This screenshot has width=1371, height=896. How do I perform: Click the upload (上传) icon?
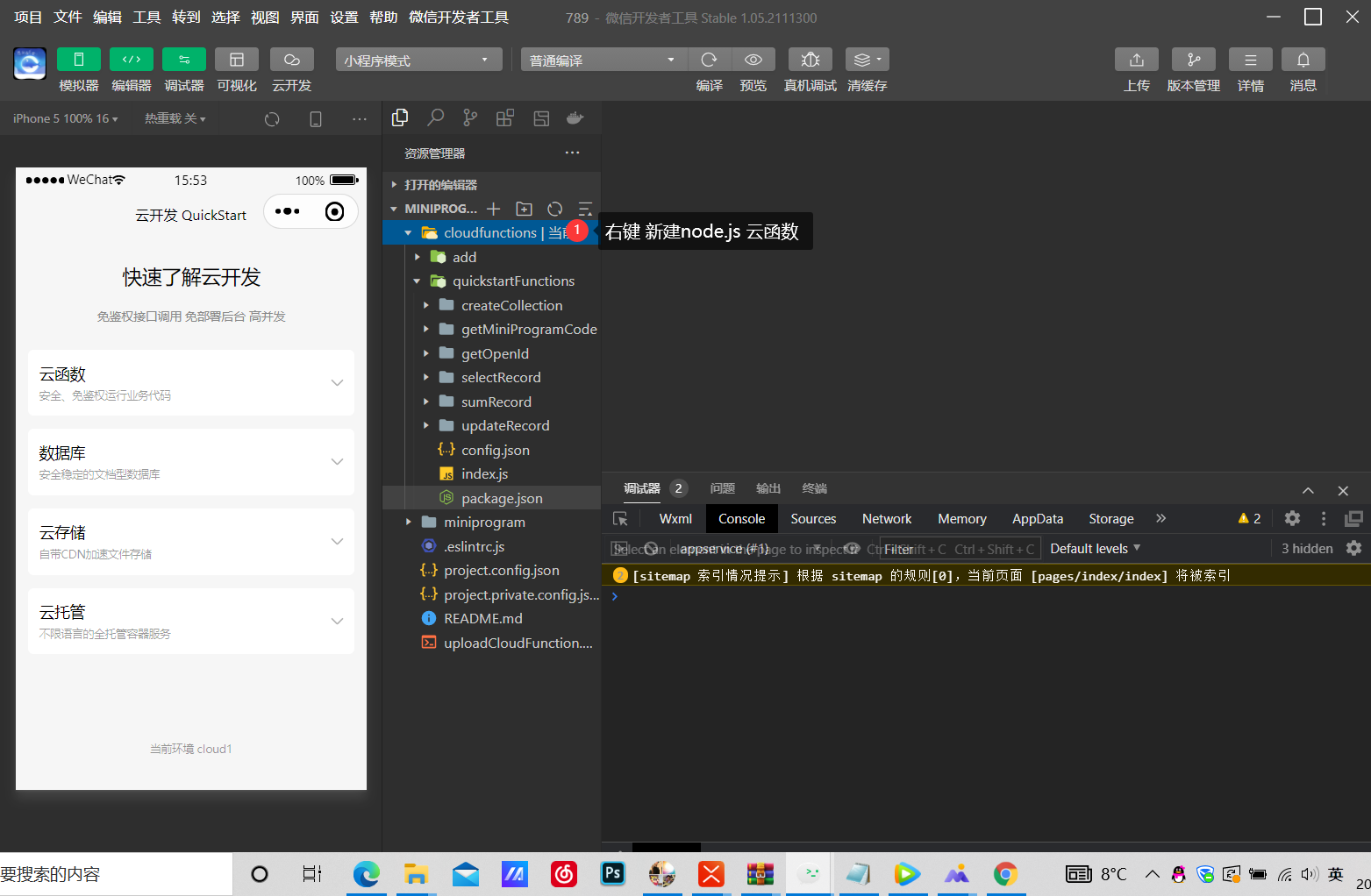(x=1137, y=60)
